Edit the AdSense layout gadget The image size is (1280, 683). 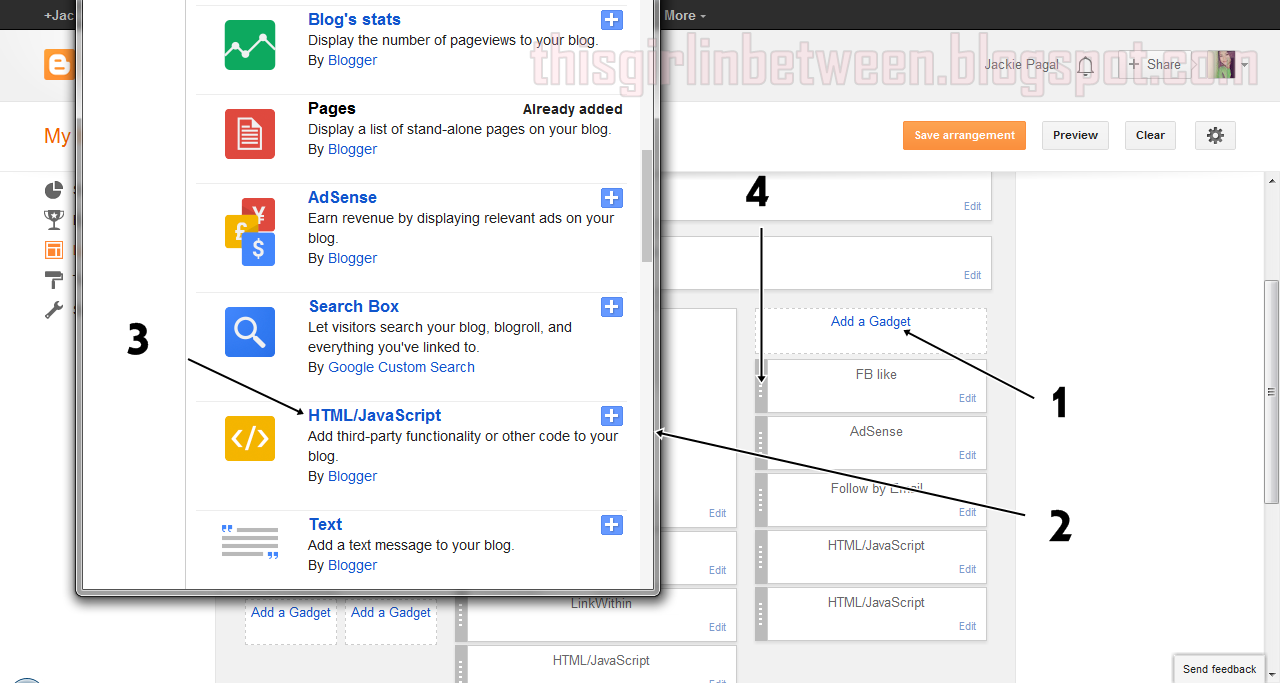967,455
